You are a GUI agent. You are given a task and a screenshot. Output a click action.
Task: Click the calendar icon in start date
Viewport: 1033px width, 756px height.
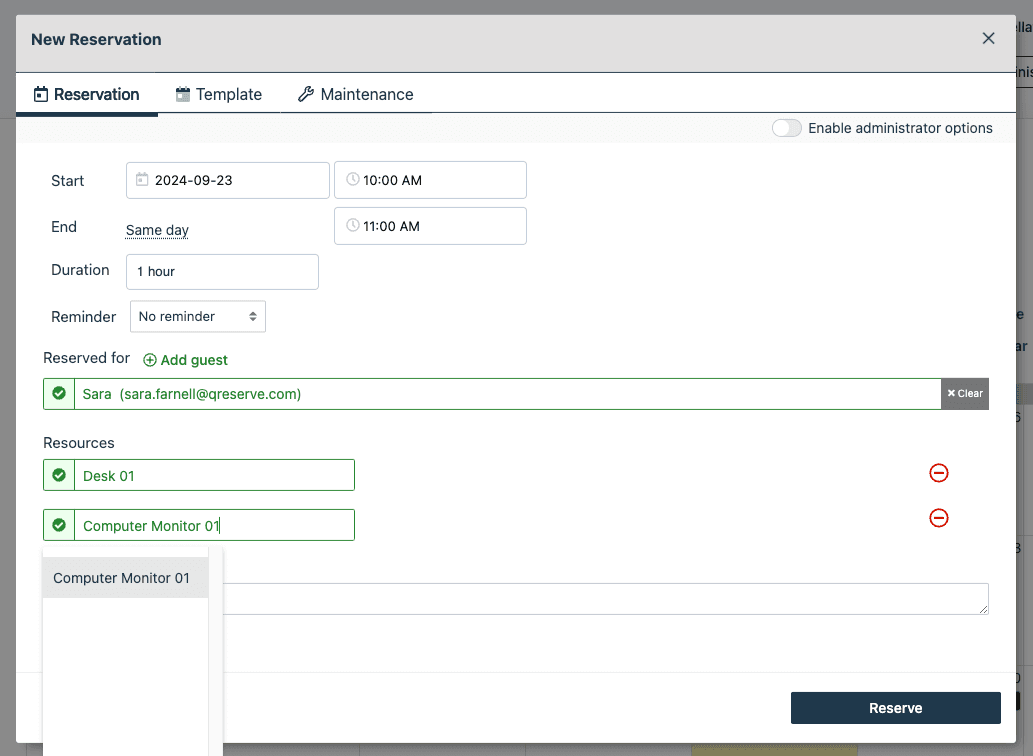pos(142,180)
